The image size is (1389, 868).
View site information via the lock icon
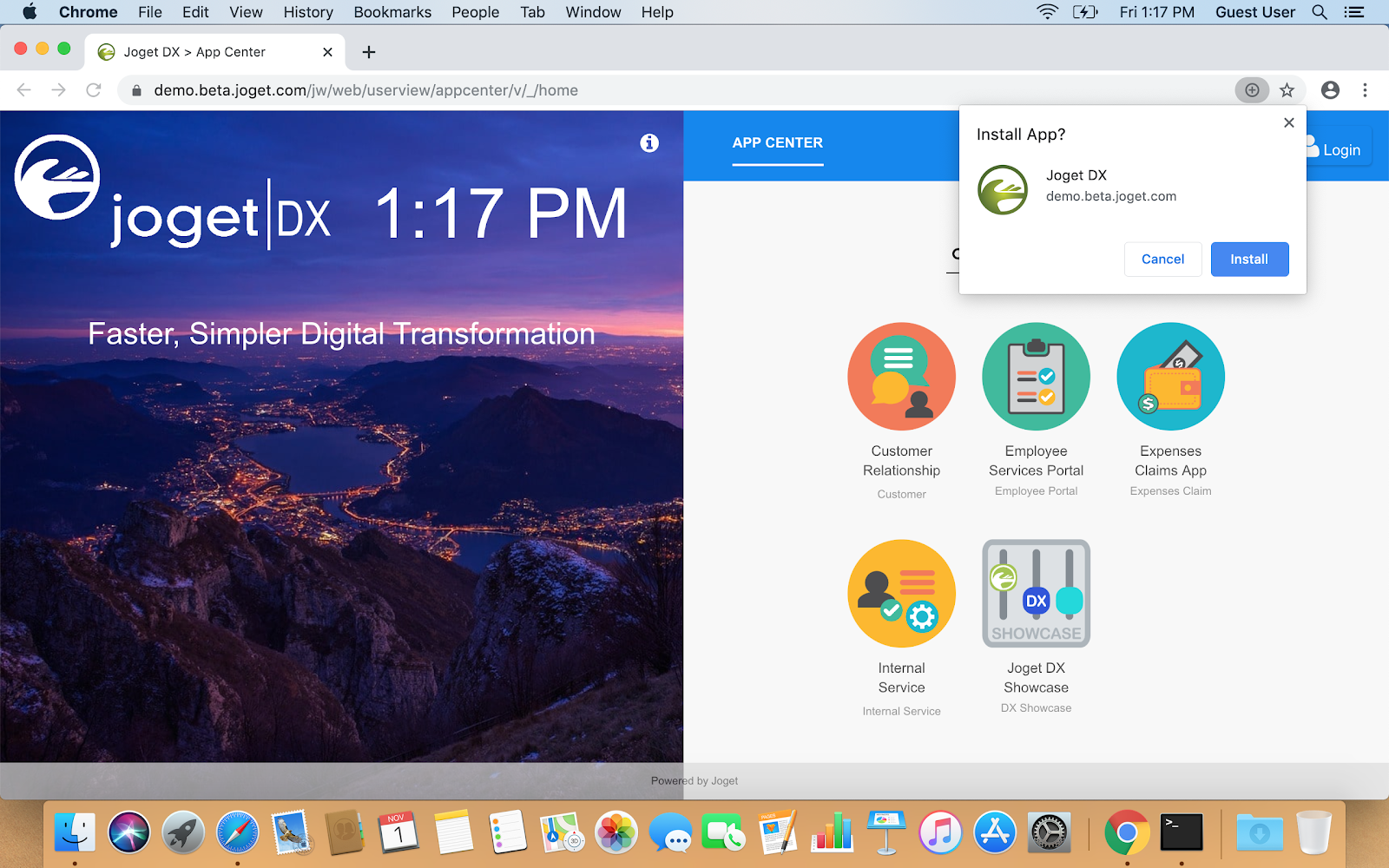point(136,90)
